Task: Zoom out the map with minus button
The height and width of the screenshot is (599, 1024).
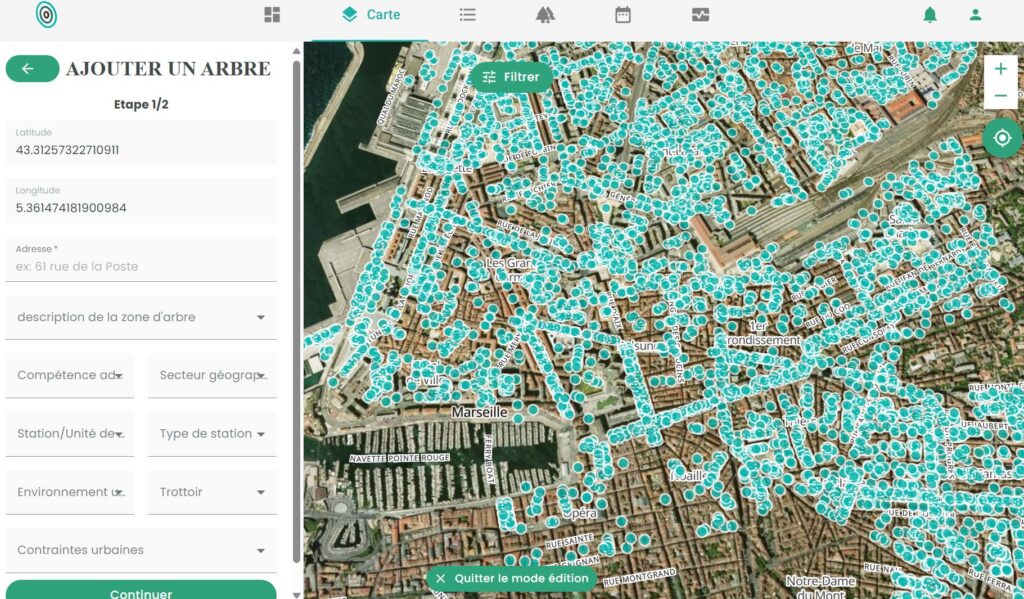Action: [x=1000, y=95]
